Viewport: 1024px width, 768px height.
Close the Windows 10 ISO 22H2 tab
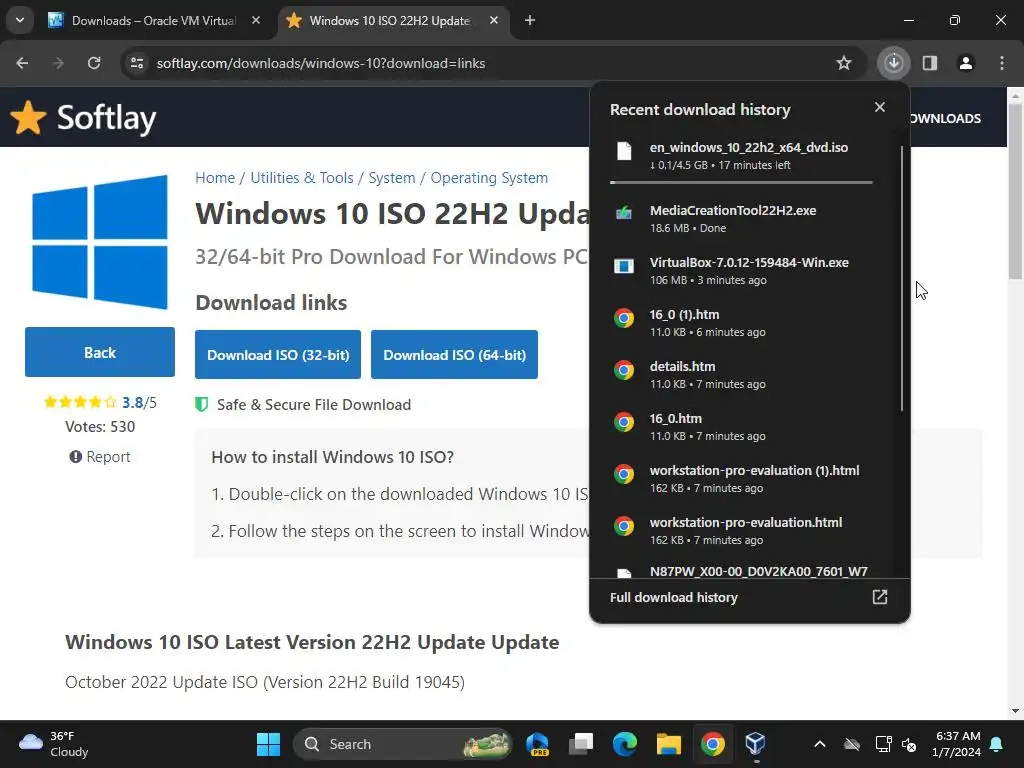coord(494,20)
